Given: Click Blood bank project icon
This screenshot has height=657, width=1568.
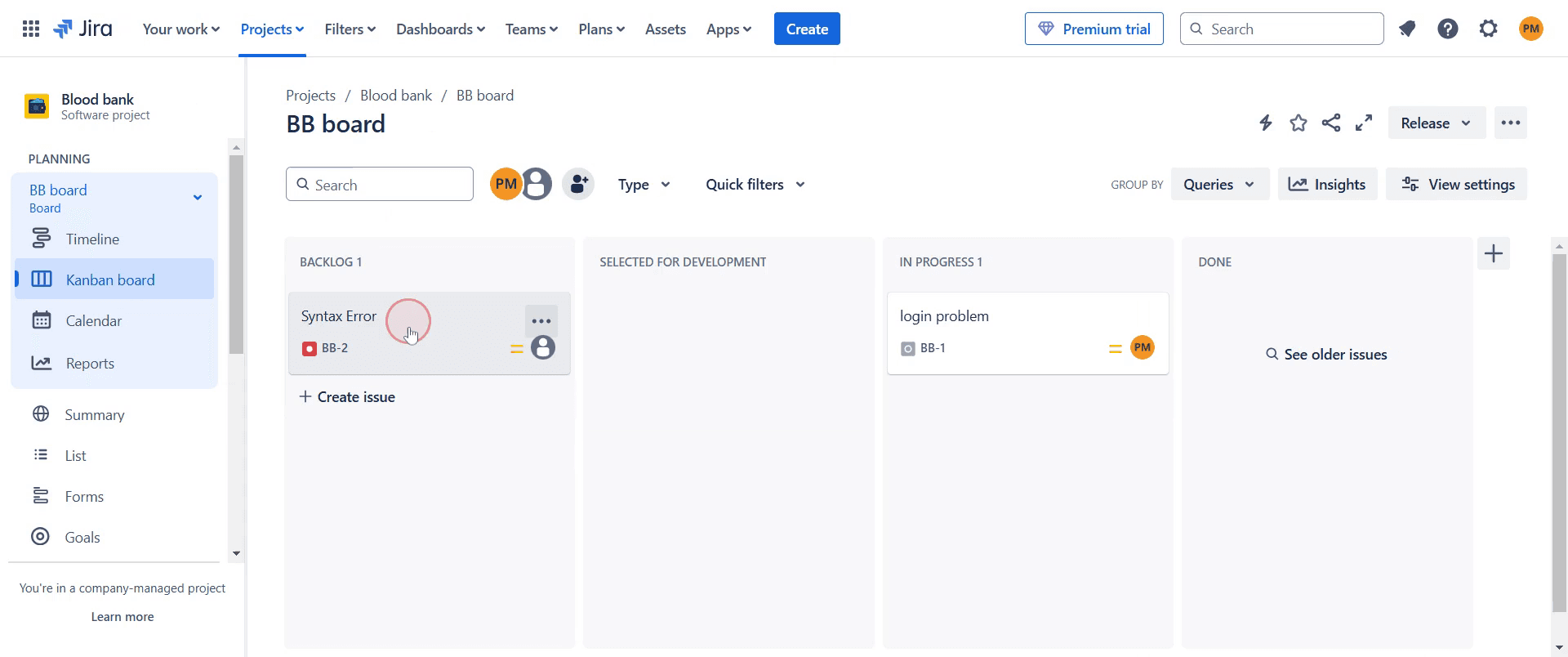Looking at the screenshot, I should [x=37, y=107].
